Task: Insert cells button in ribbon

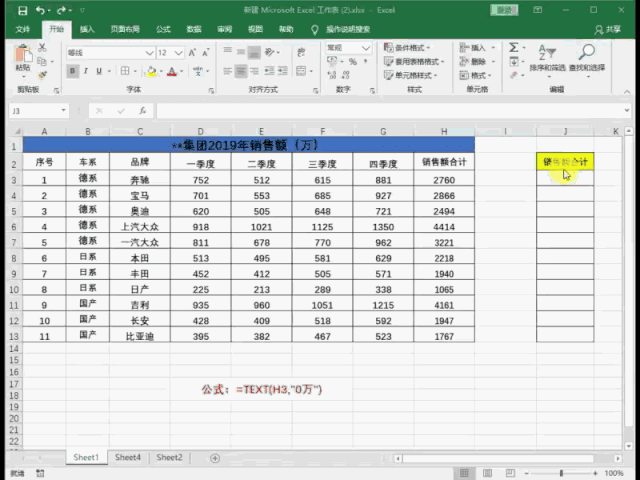Action: [477, 48]
